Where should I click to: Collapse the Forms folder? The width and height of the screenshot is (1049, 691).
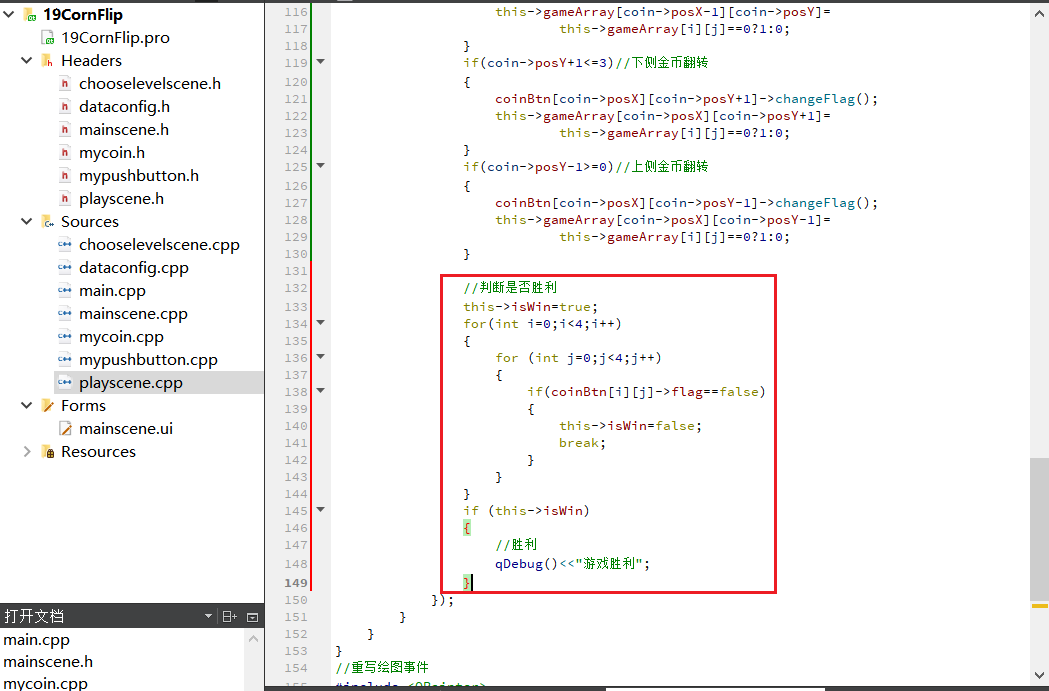tap(26, 405)
